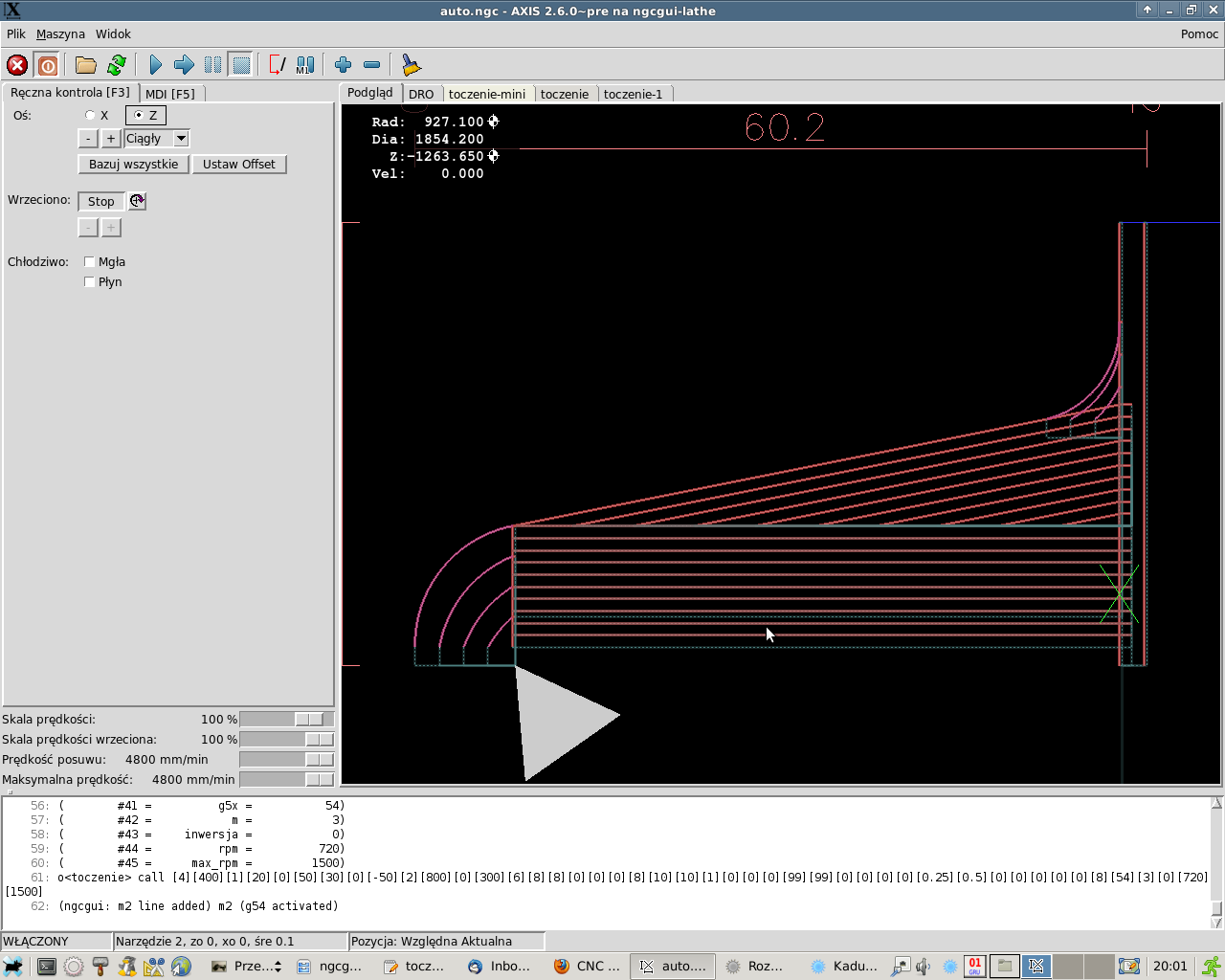Clear live plot with the broom icon
Screen dimensions: 1225x980
coord(412,65)
